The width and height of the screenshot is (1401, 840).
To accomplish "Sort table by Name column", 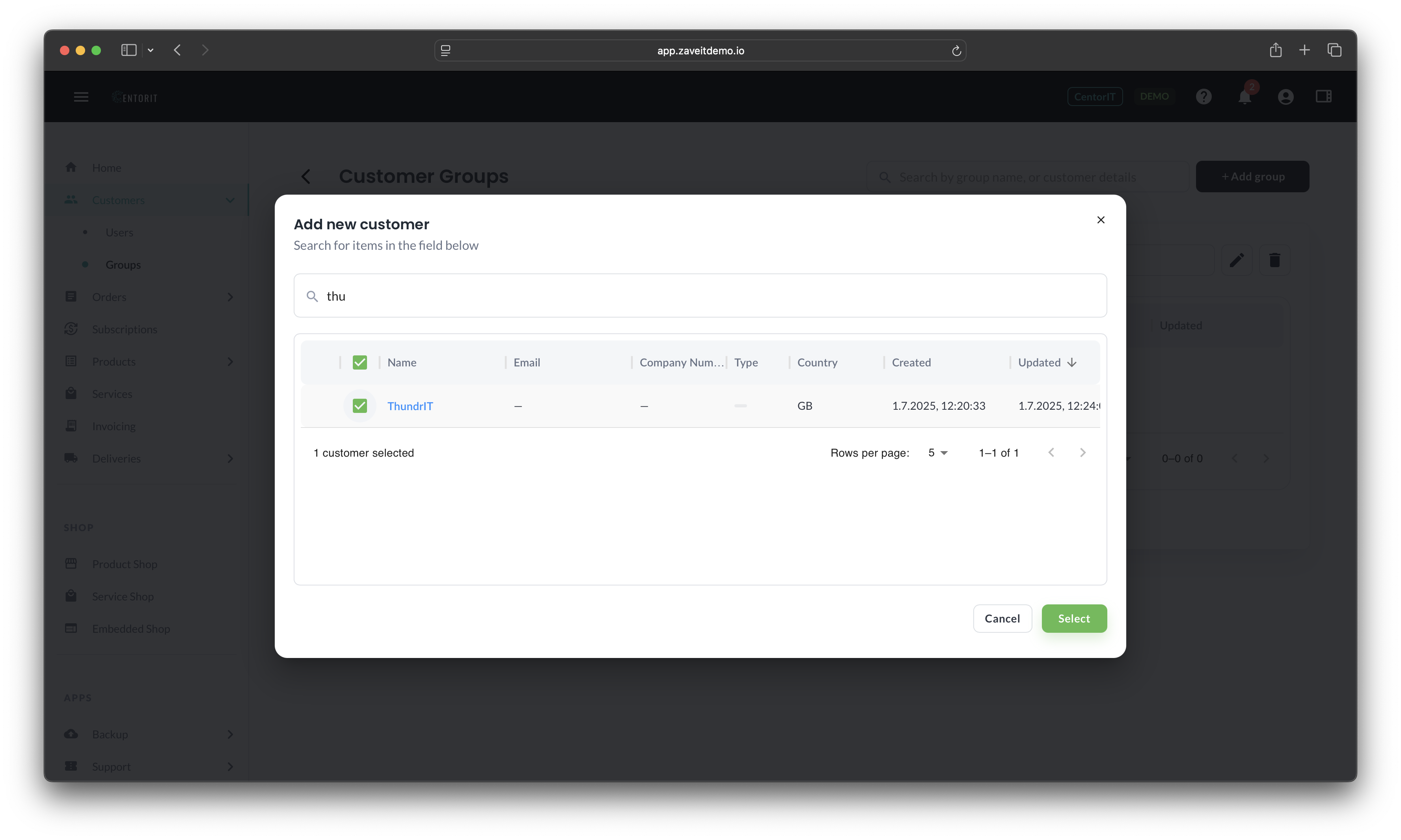I will [x=402, y=362].
